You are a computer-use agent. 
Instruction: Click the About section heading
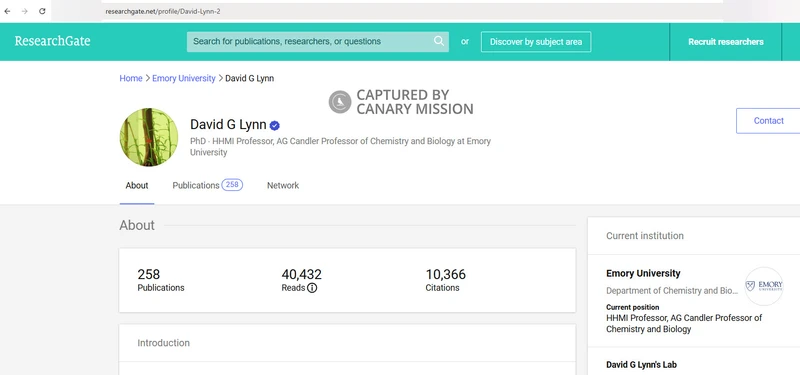(x=137, y=226)
